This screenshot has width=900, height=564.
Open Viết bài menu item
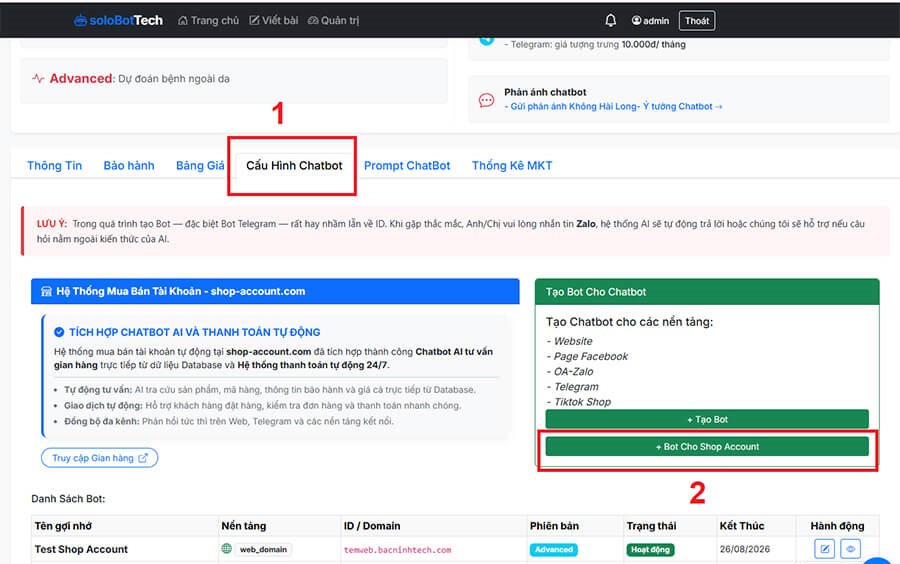pyautogui.click(x=274, y=21)
